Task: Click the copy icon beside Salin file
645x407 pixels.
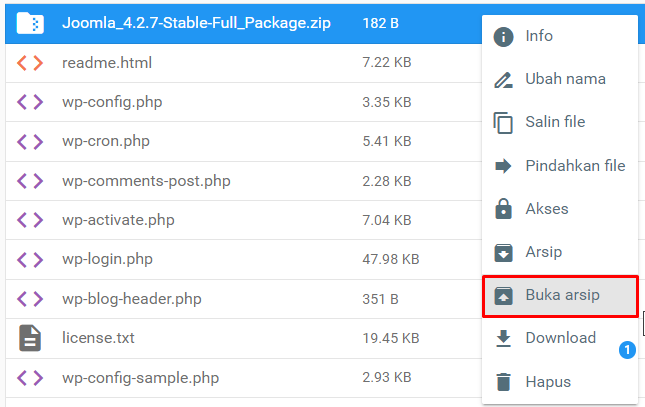Action: [504, 122]
